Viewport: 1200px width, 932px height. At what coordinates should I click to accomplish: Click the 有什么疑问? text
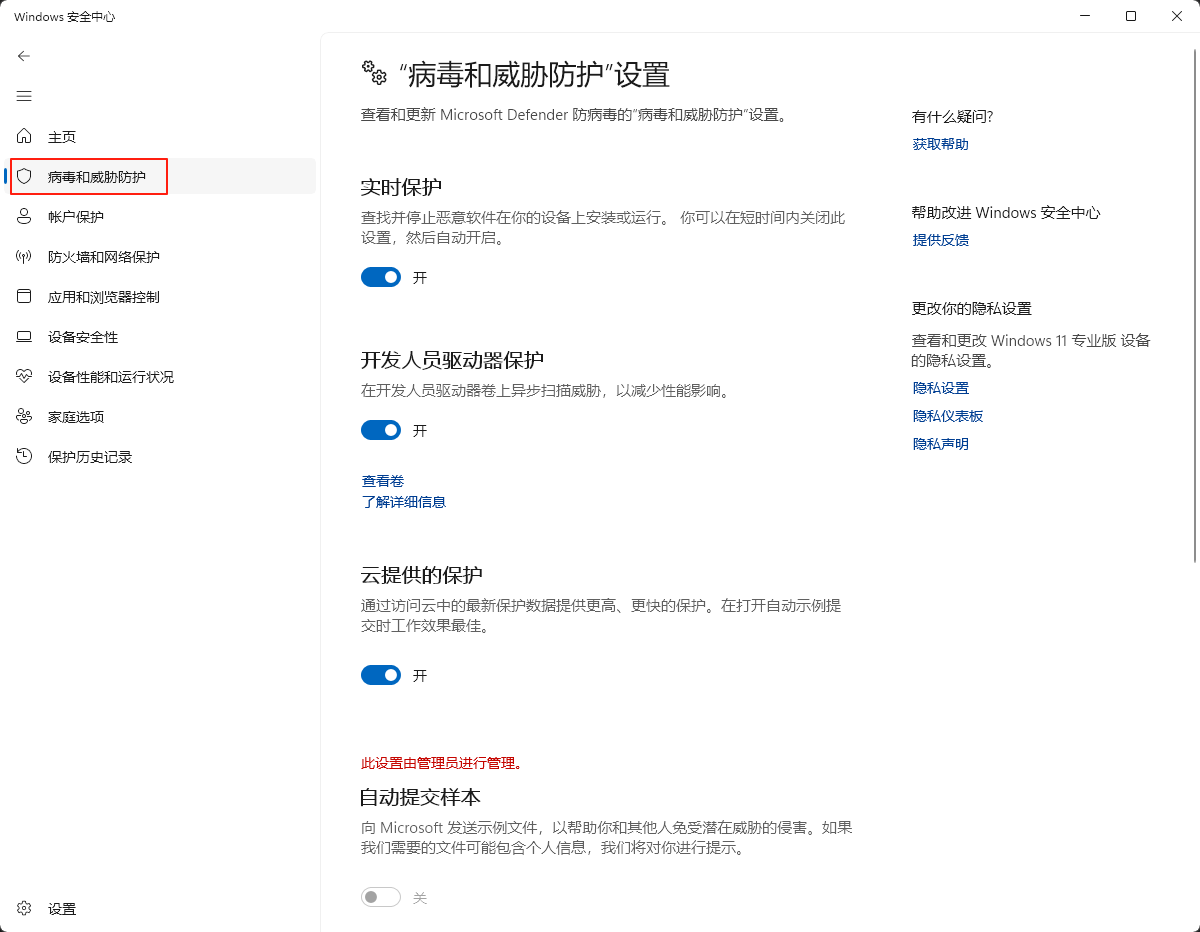pyautogui.click(x=953, y=117)
